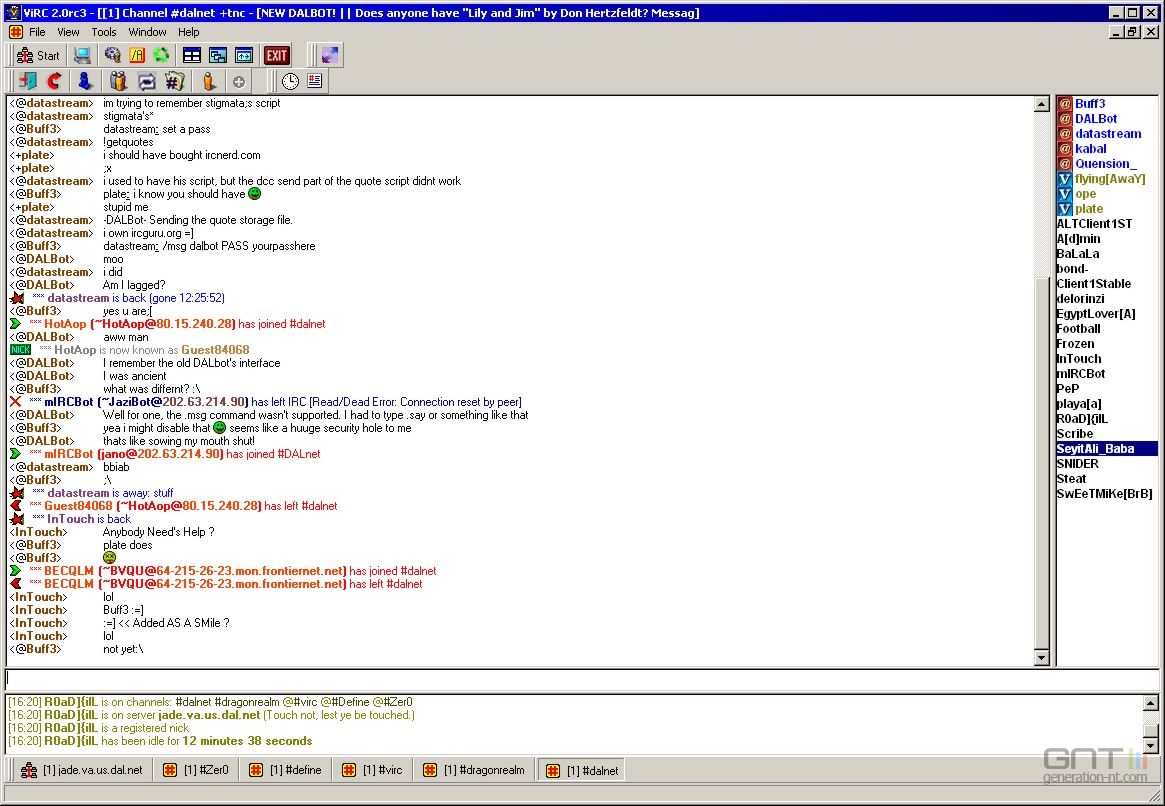The height and width of the screenshot is (806, 1165).
Task: Open the Help menu
Action: pos(189,32)
